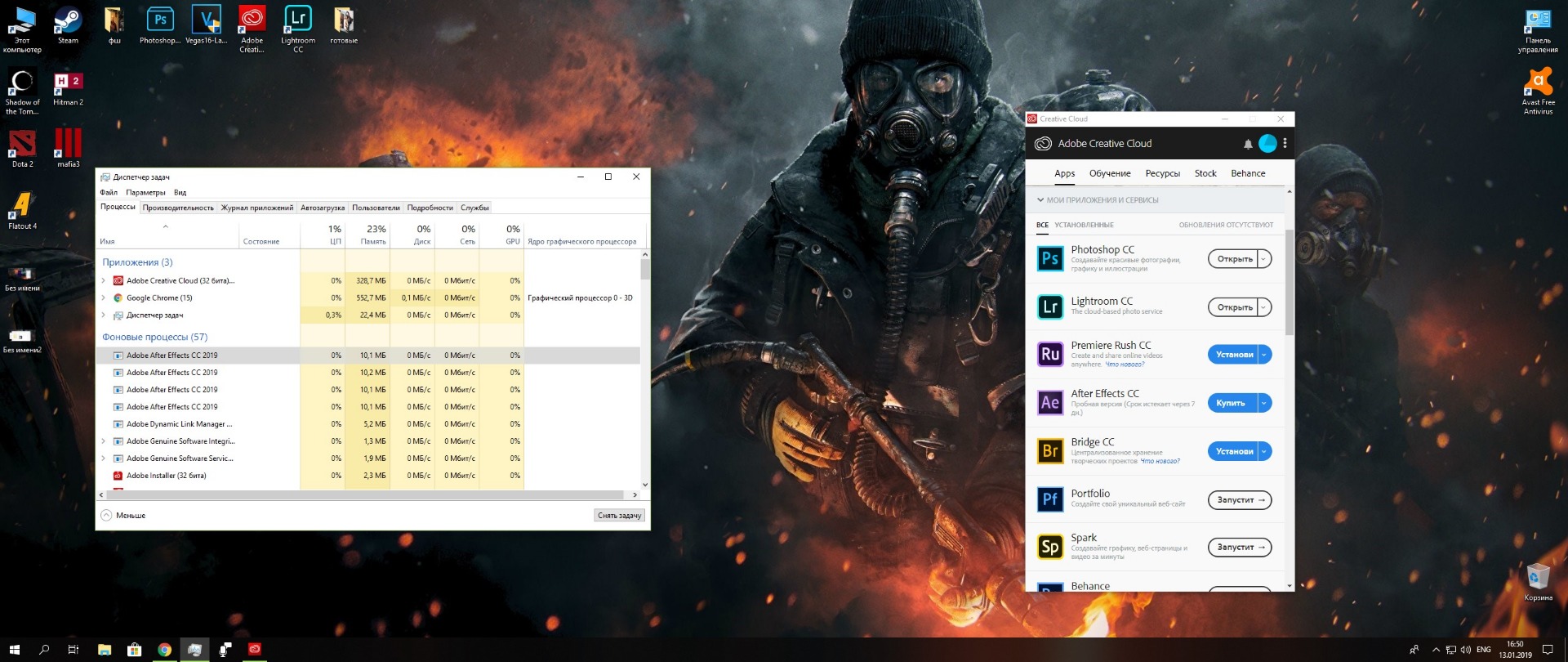Switch to the 'Производительность' tab

pyautogui.click(x=178, y=208)
